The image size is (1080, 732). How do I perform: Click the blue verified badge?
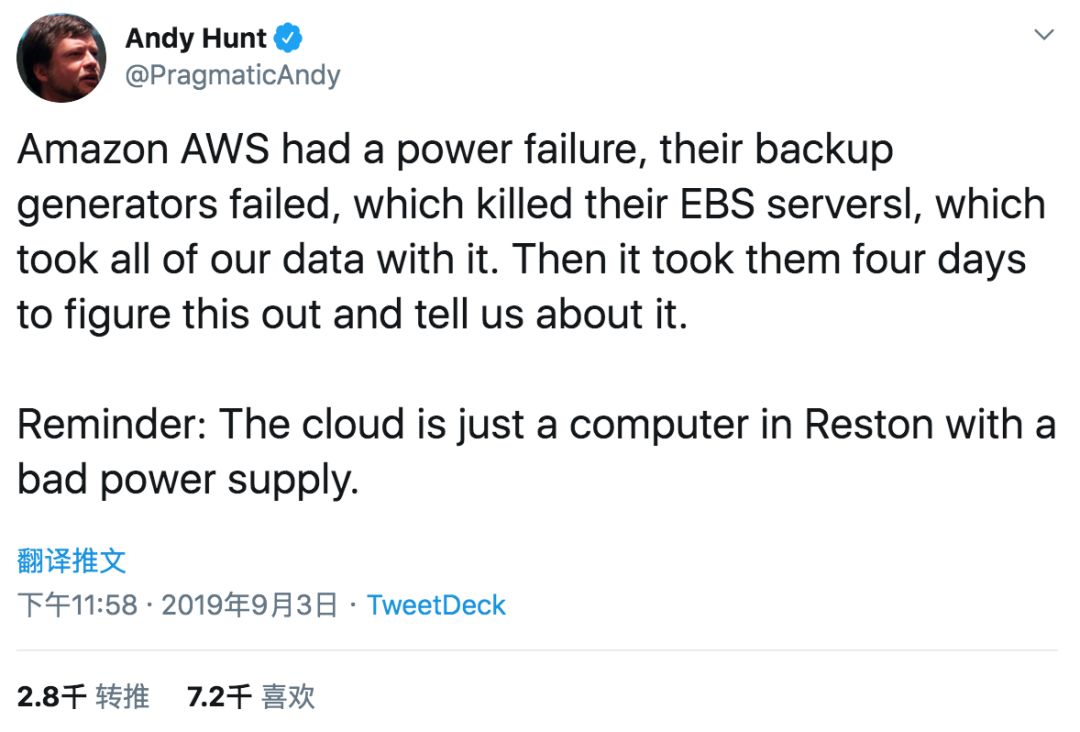[288, 38]
